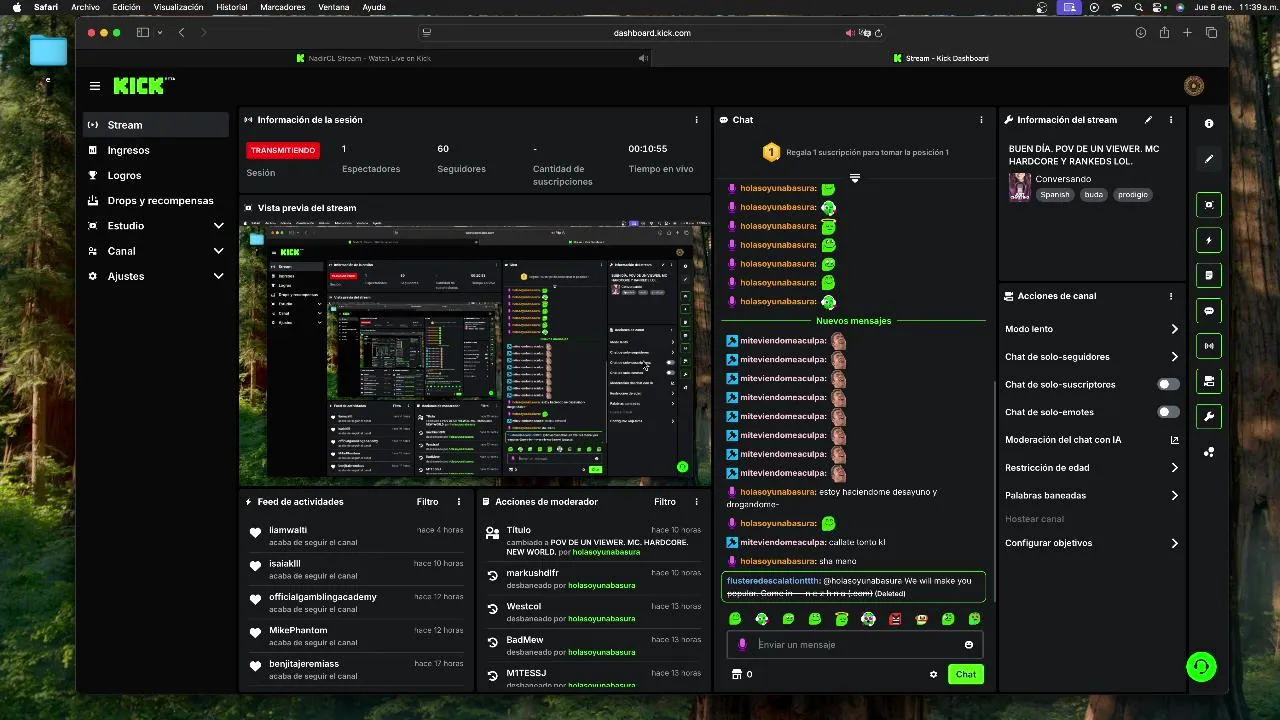Select Stream in the left sidebar
1280x720 pixels.
click(155, 125)
